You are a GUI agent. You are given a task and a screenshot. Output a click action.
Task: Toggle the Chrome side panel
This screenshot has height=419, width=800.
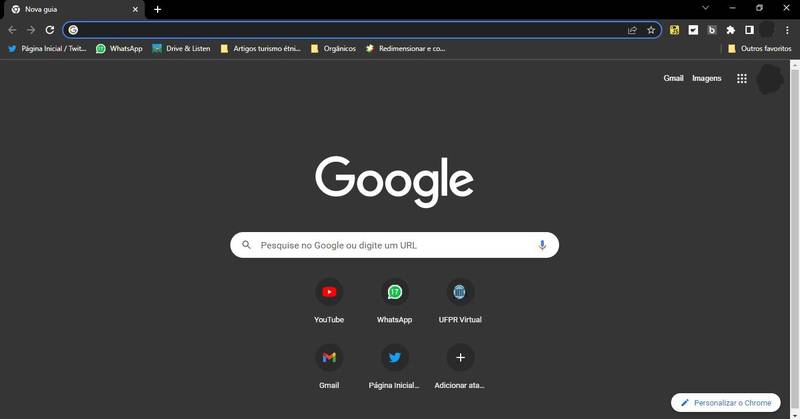[749, 30]
